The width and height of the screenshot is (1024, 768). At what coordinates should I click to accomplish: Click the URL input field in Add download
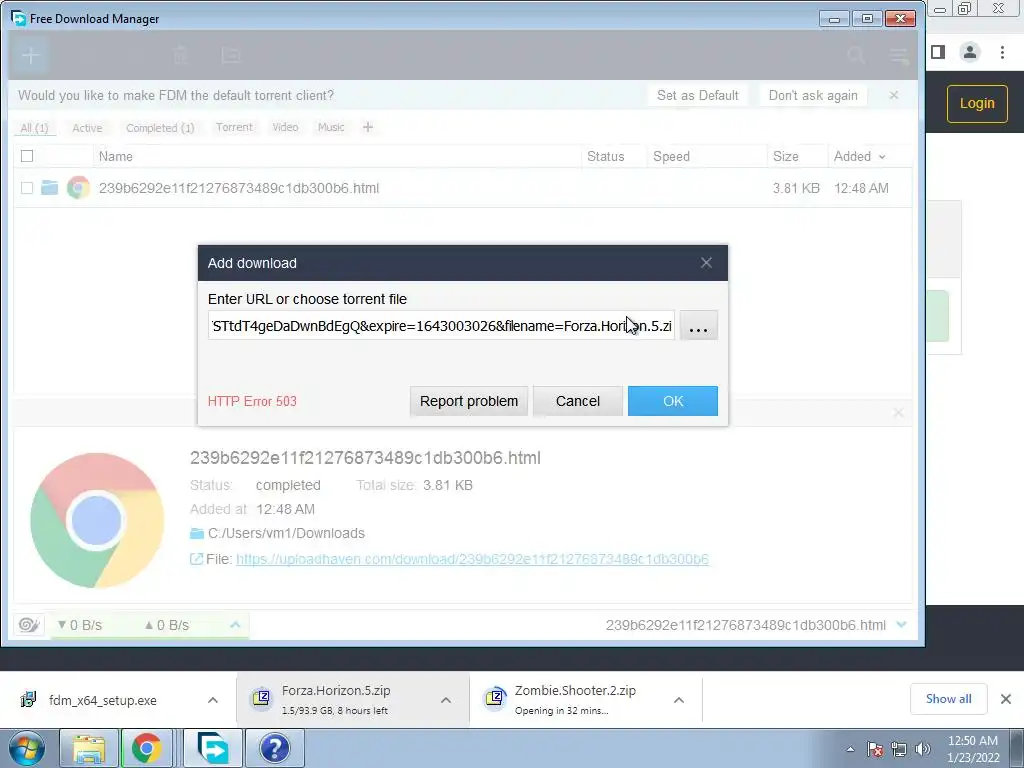pyautogui.click(x=441, y=326)
